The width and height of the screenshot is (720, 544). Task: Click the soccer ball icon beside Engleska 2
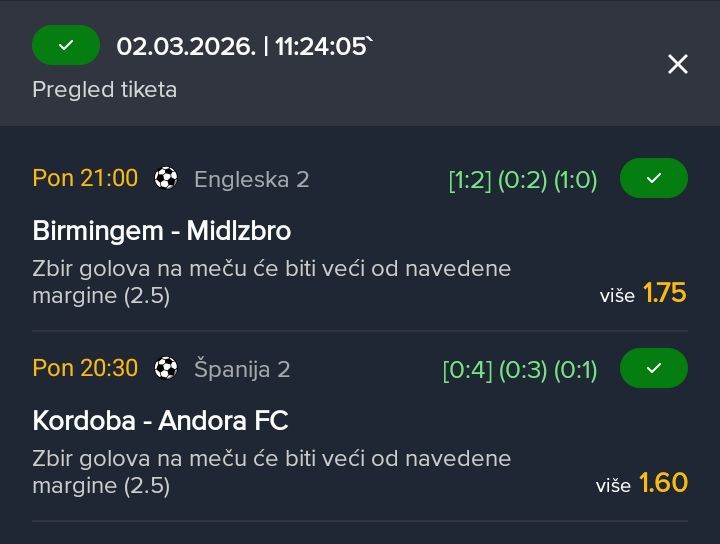tap(166, 179)
